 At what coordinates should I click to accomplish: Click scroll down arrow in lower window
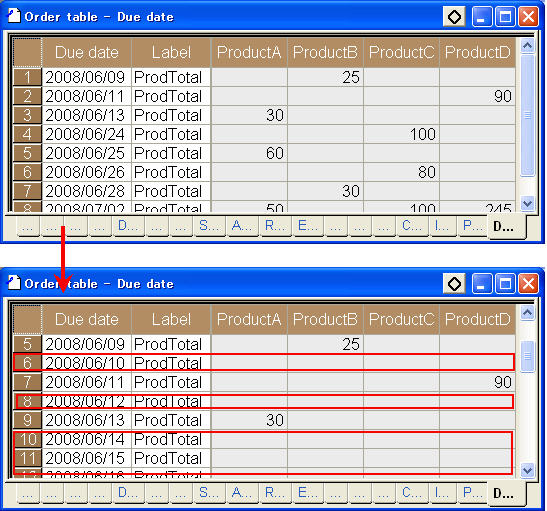[x=527, y=471]
